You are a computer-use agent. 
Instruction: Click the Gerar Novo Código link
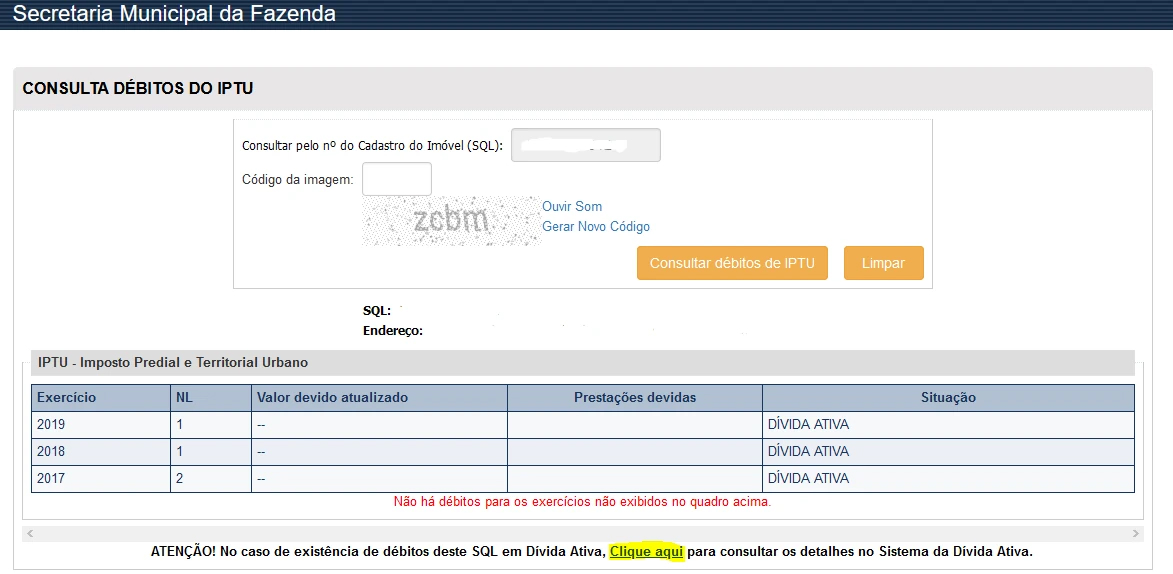[x=596, y=227]
